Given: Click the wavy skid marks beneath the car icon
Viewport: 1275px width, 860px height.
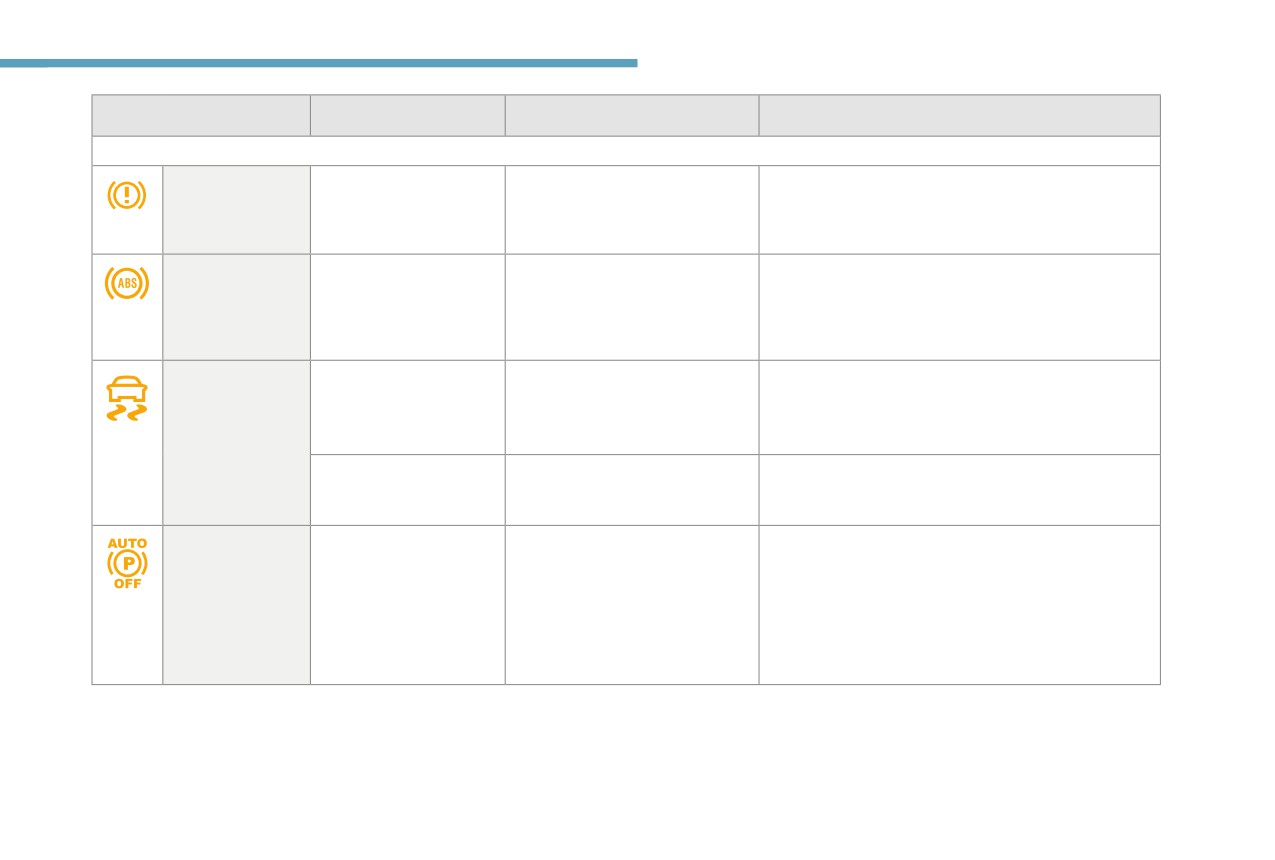Looking at the screenshot, I should (127, 412).
